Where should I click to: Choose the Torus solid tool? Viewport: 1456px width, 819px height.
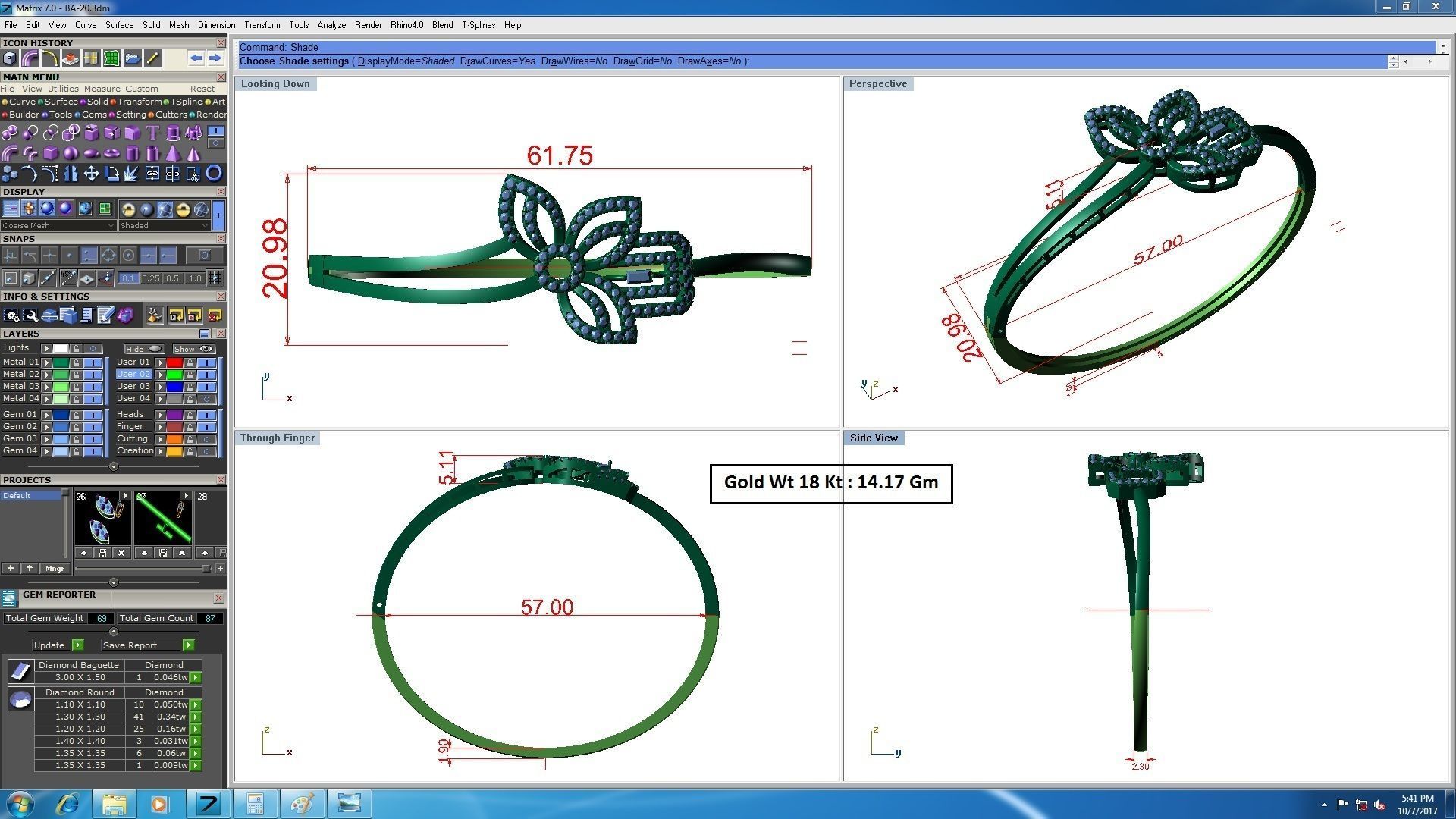111,153
